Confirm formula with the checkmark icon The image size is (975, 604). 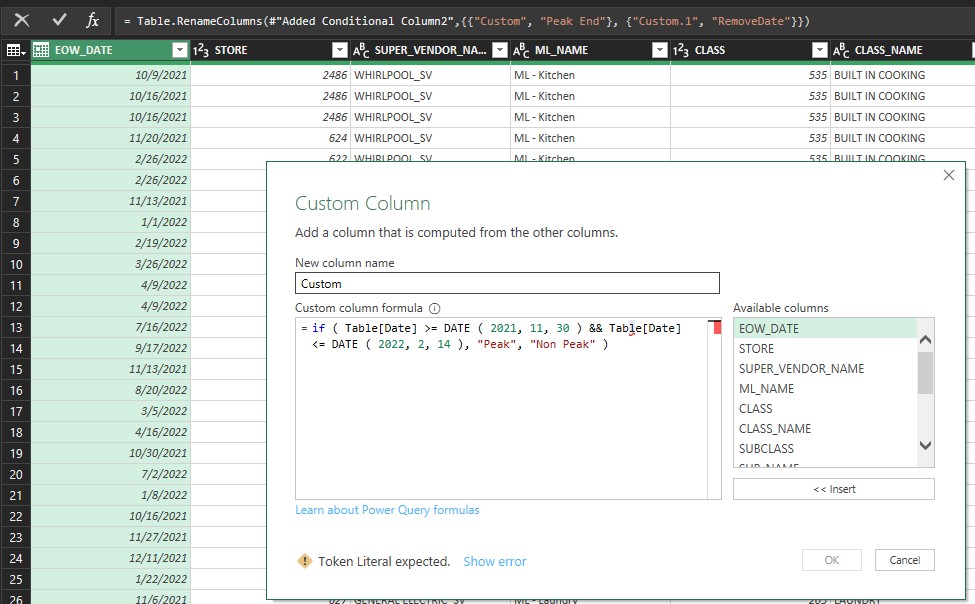point(59,21)
